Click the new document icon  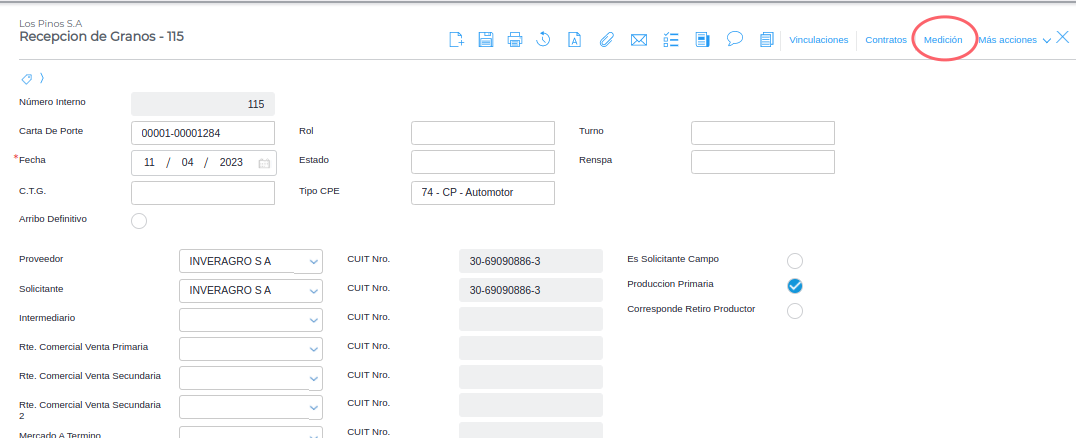click(456, 40)
